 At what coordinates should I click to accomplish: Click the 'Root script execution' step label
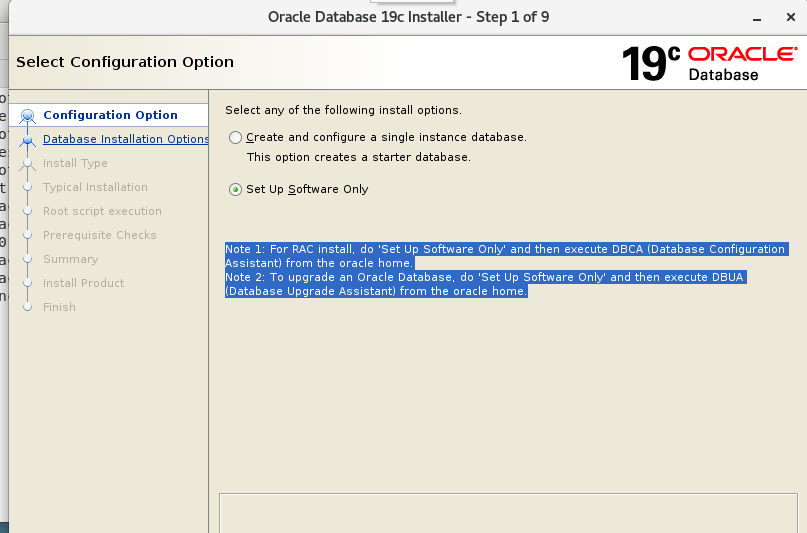click(x=102, y=211)
